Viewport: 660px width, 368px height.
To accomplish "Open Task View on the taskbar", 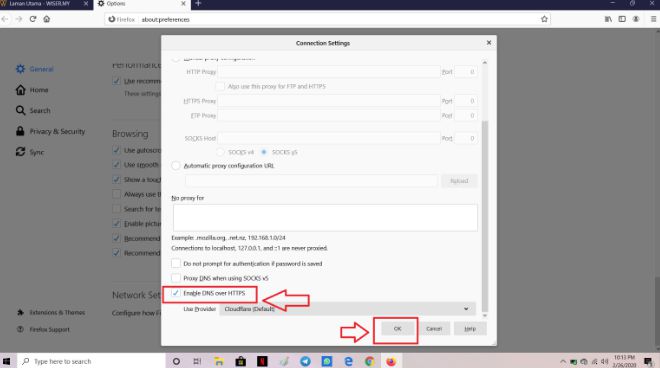I will tap(197, 361).
